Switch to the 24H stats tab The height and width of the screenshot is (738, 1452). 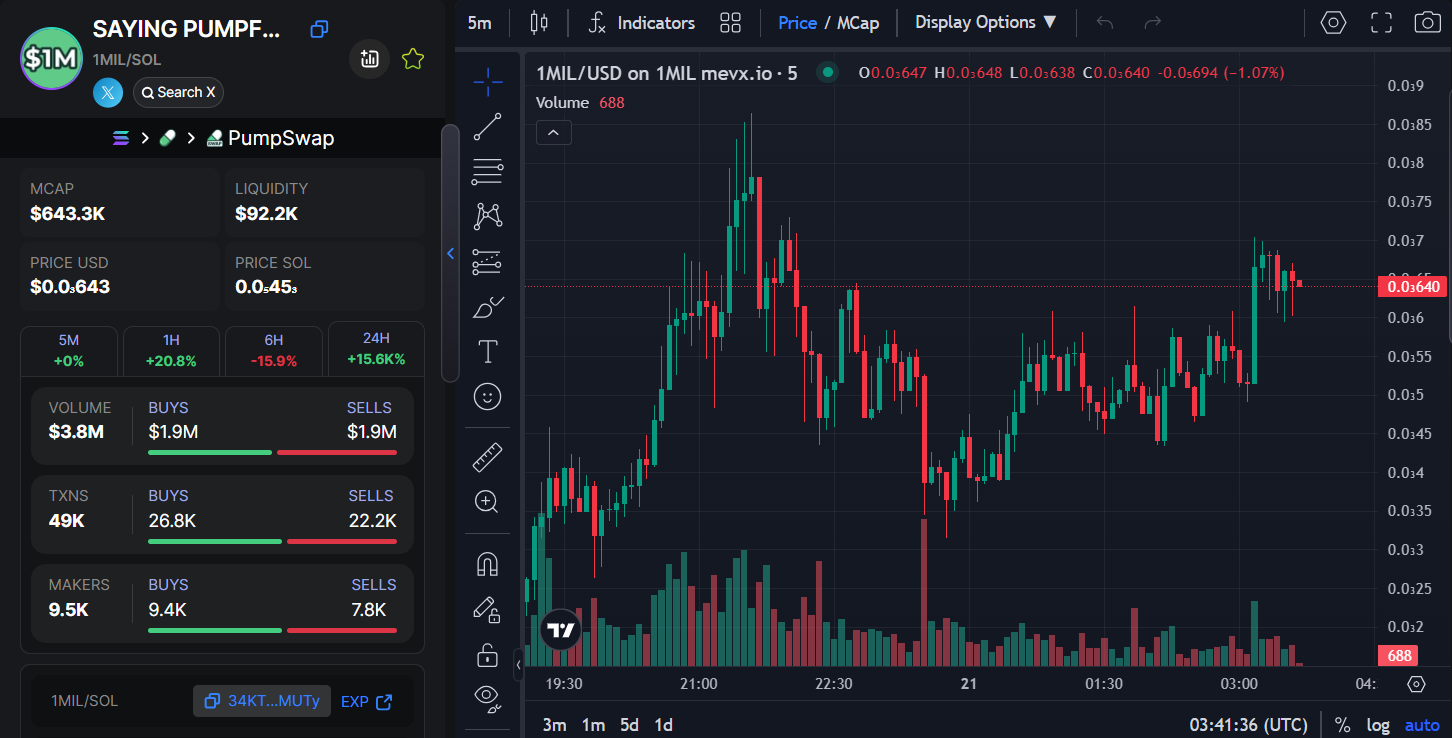pos(376,349)
